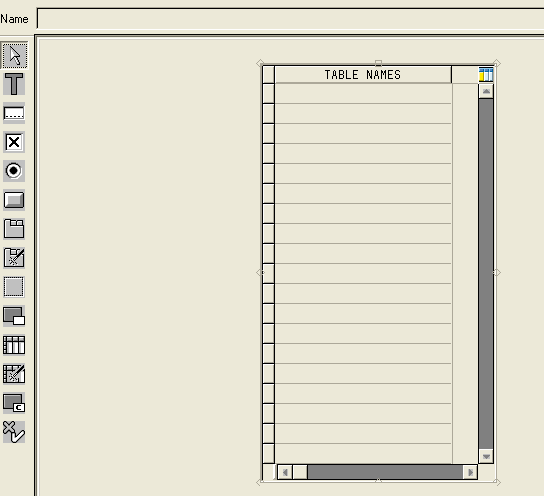Choose the input/output field tool

click(x=14, y=113)
